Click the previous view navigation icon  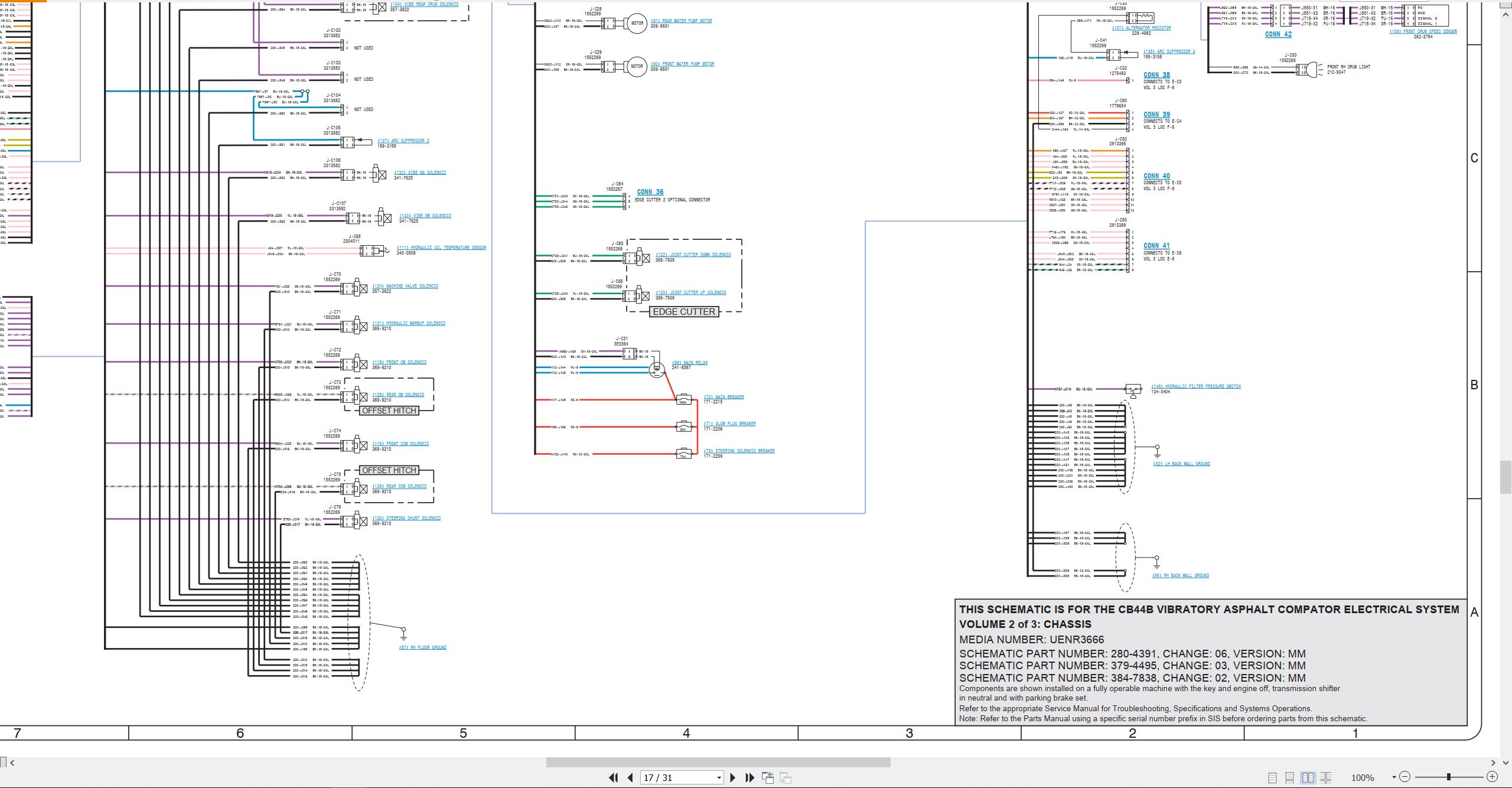point(768,777)
